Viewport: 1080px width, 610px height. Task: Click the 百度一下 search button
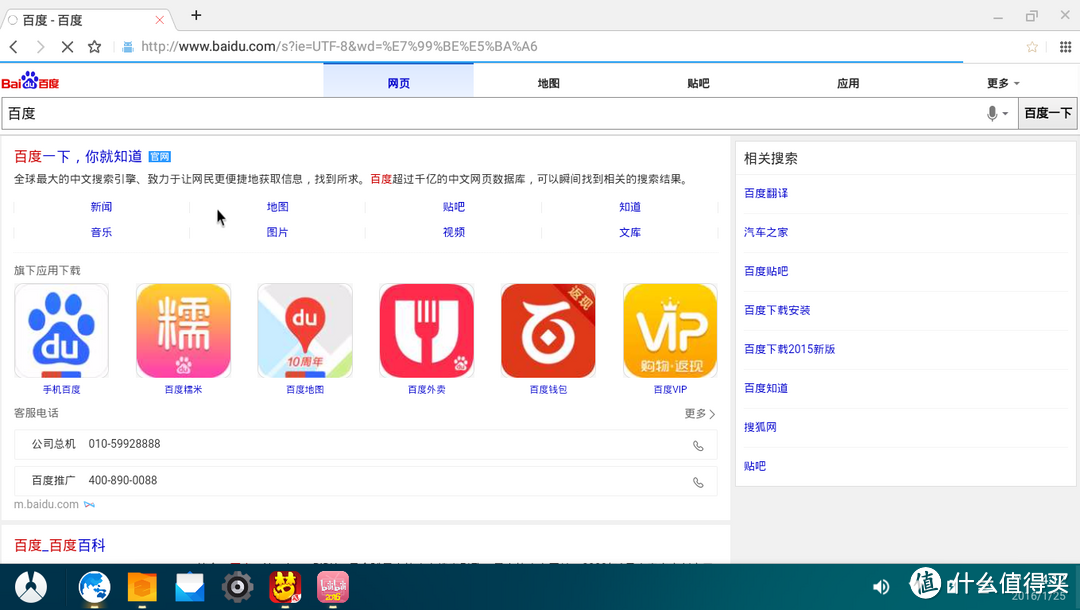pyautogui.click(x=1048, y=114)
